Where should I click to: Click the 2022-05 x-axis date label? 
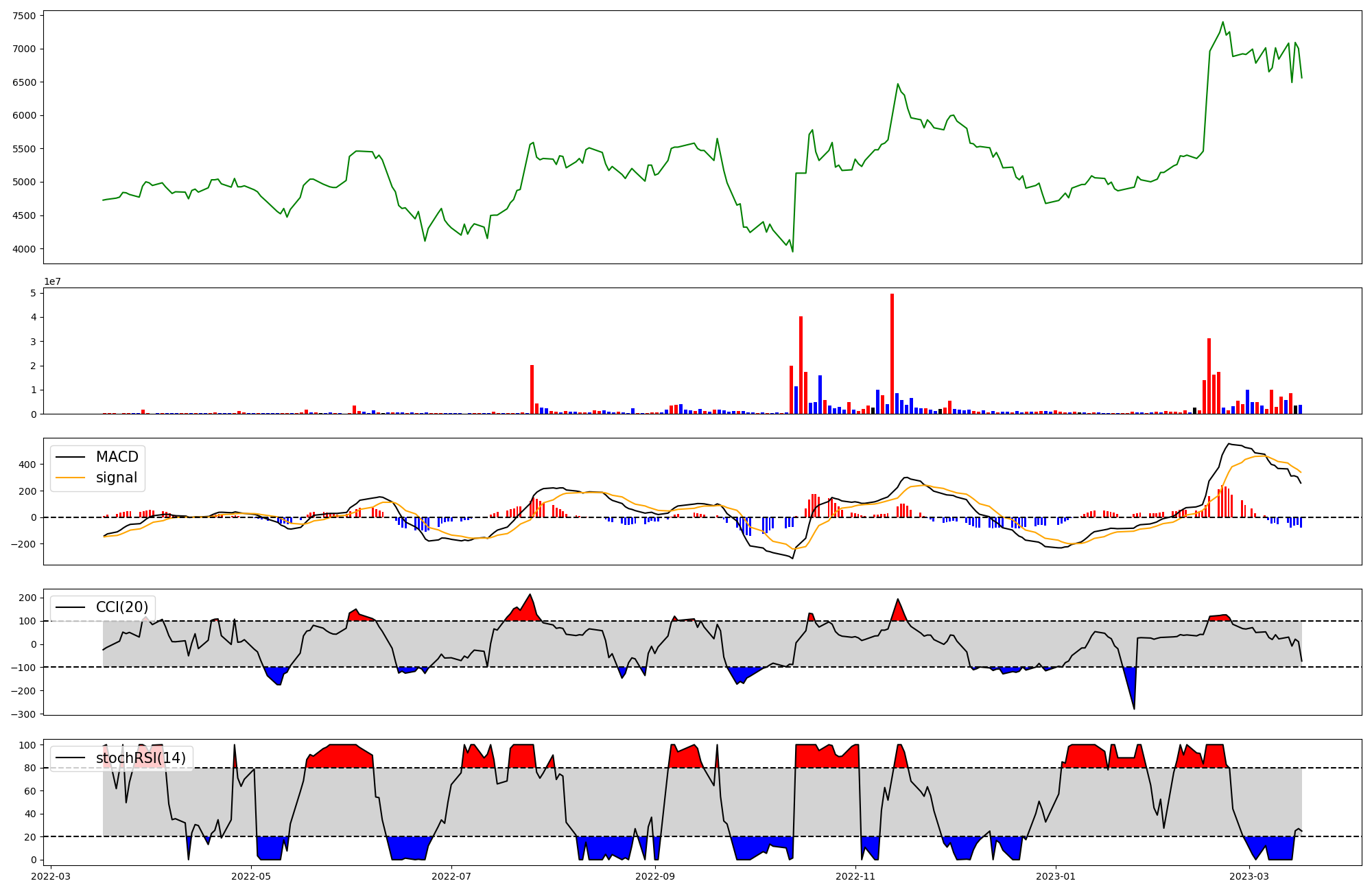[251, 876]
